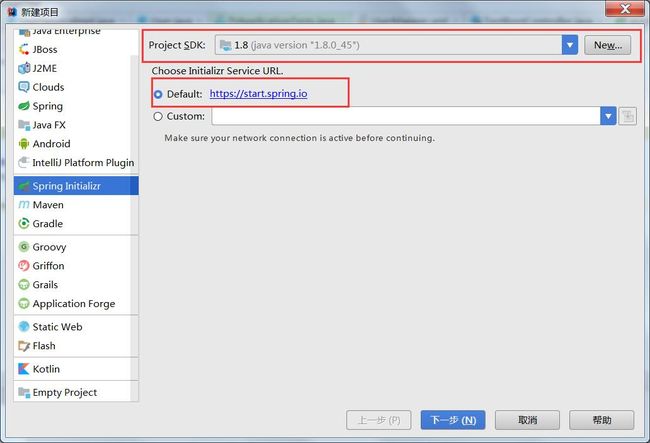The width and height of the screenshot is (650, 443).
Task: Click the Kotlin logo icon
Action: pos(24,369)
